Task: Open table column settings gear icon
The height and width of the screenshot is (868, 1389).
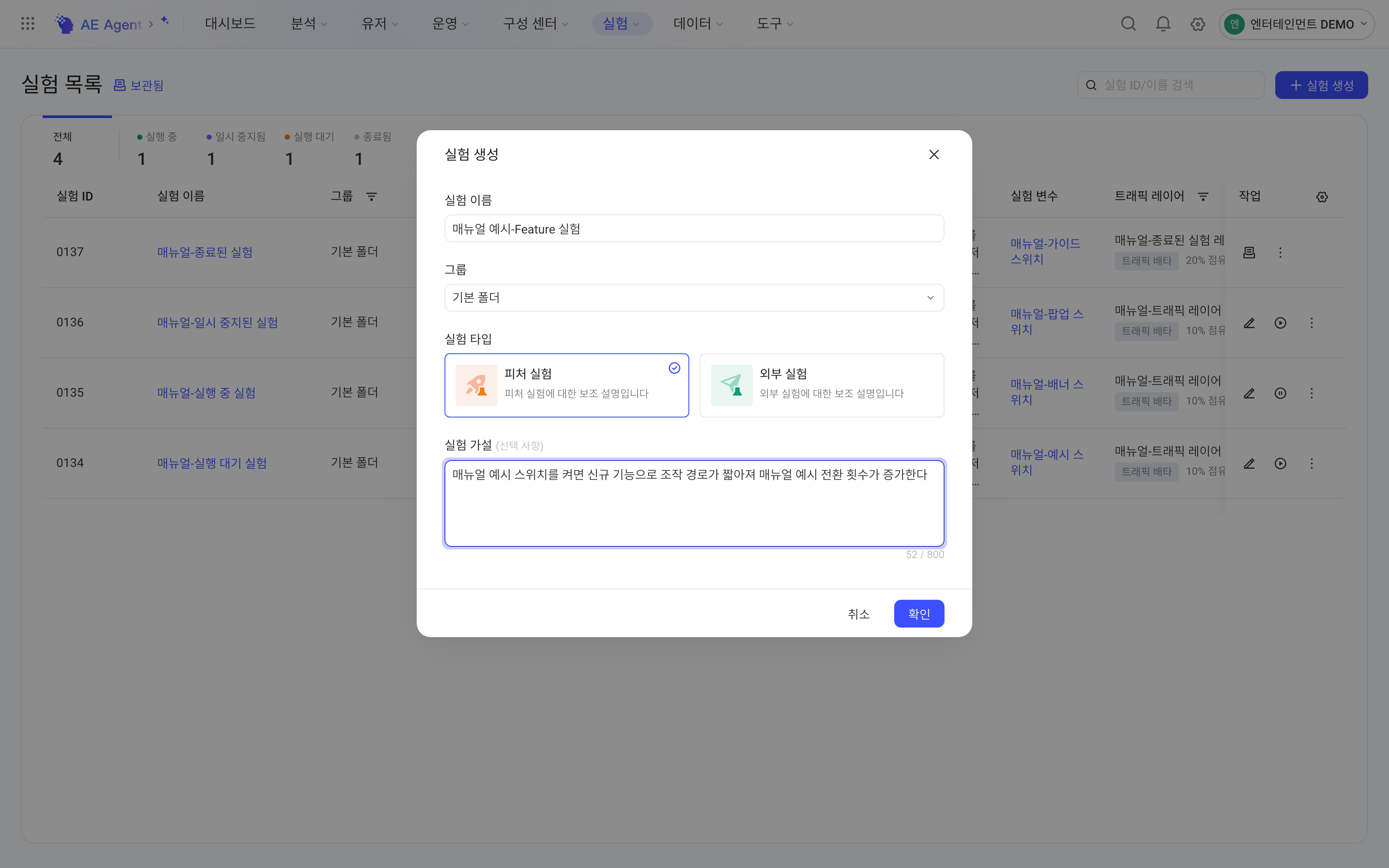Action: (1322, 197)
